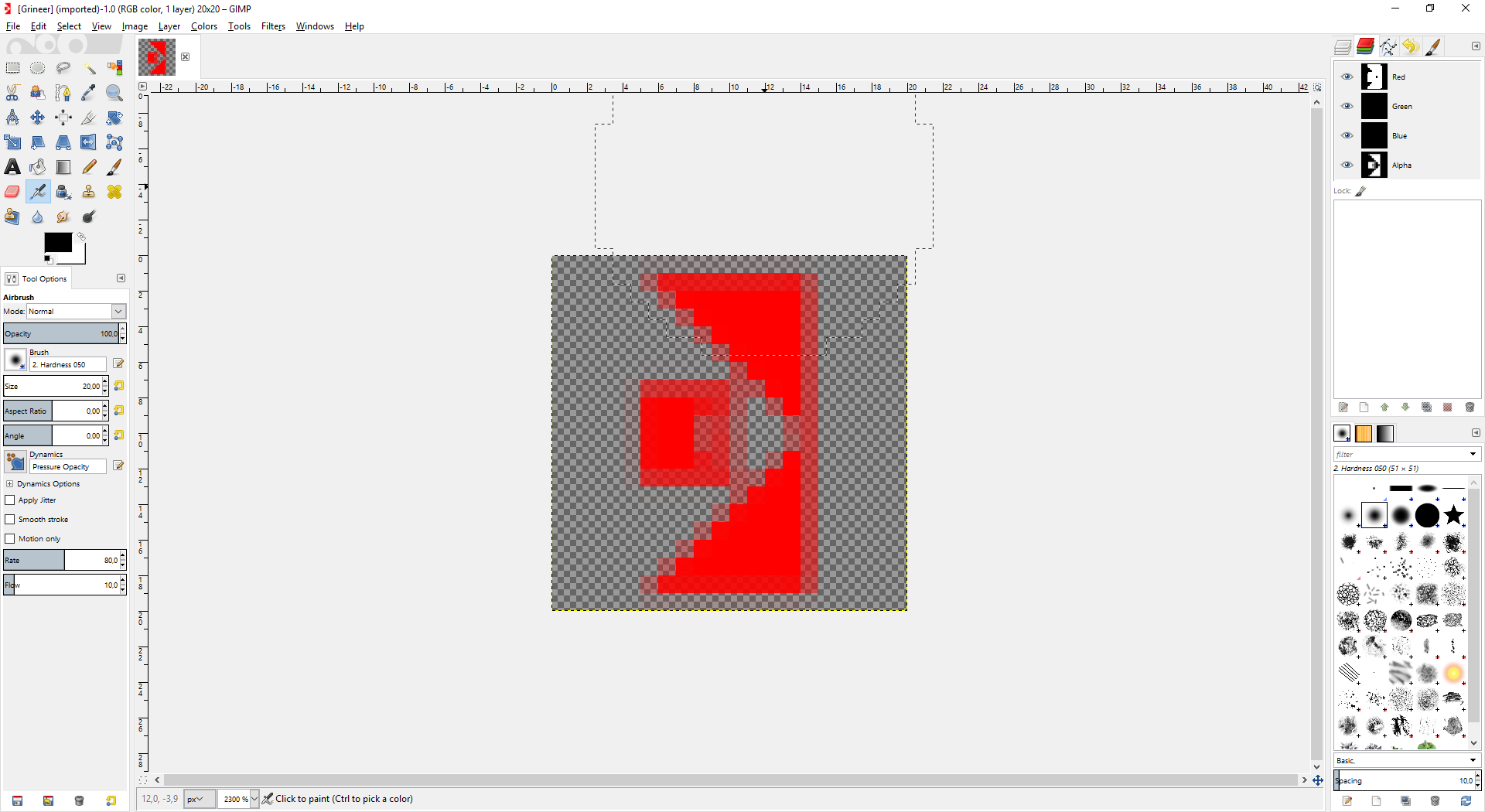Screen dimensions: 1485x812
Task: Open the paint Mode dropdown
Action: click(x=76, y=311)
